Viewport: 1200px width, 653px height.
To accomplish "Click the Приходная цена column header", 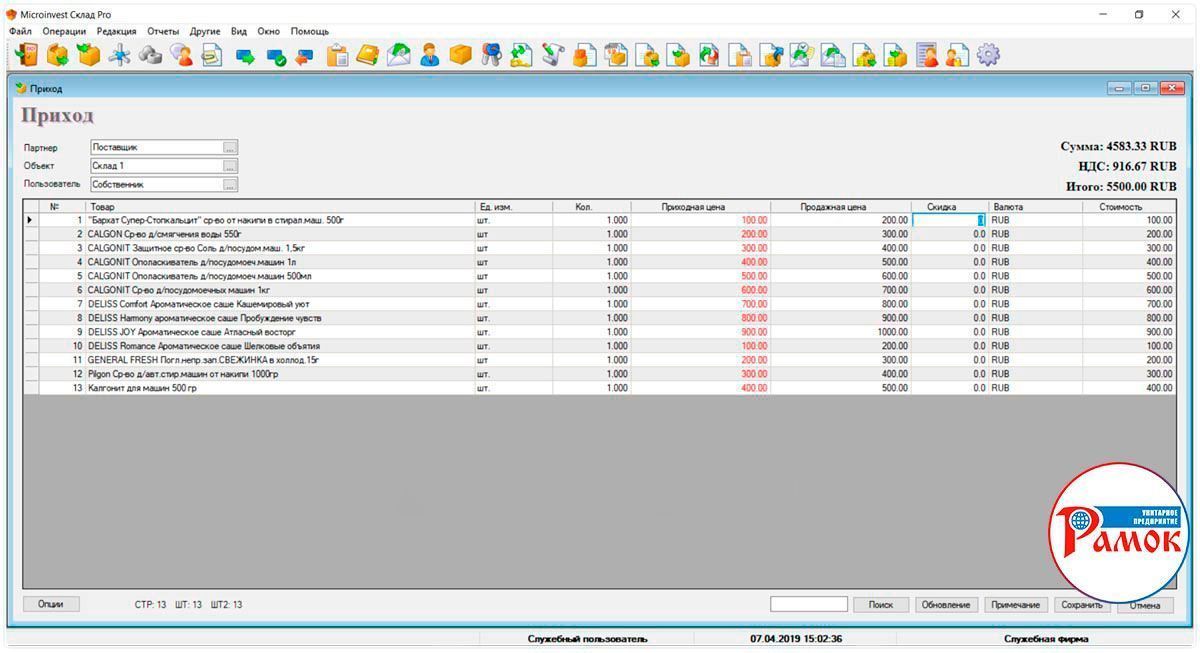I will click(x=692, y=207).
